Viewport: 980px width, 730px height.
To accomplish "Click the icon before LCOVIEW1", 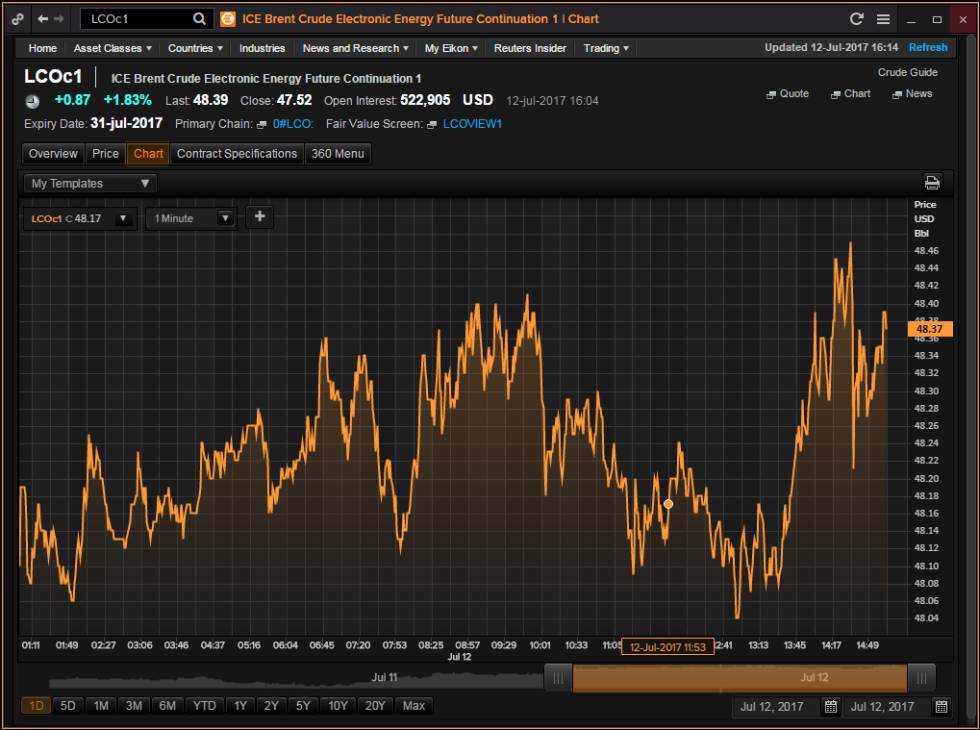I will tap(431, 124).
